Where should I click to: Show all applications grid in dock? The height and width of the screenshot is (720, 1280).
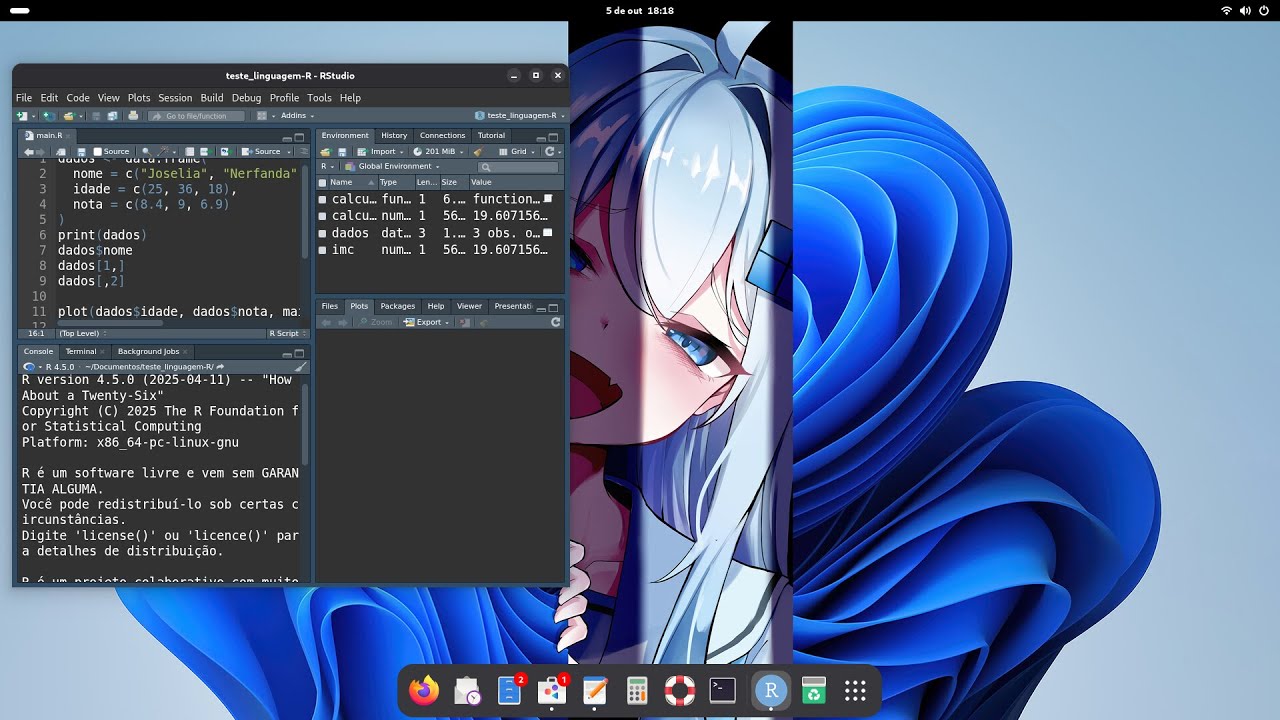[x=855, y=690]
